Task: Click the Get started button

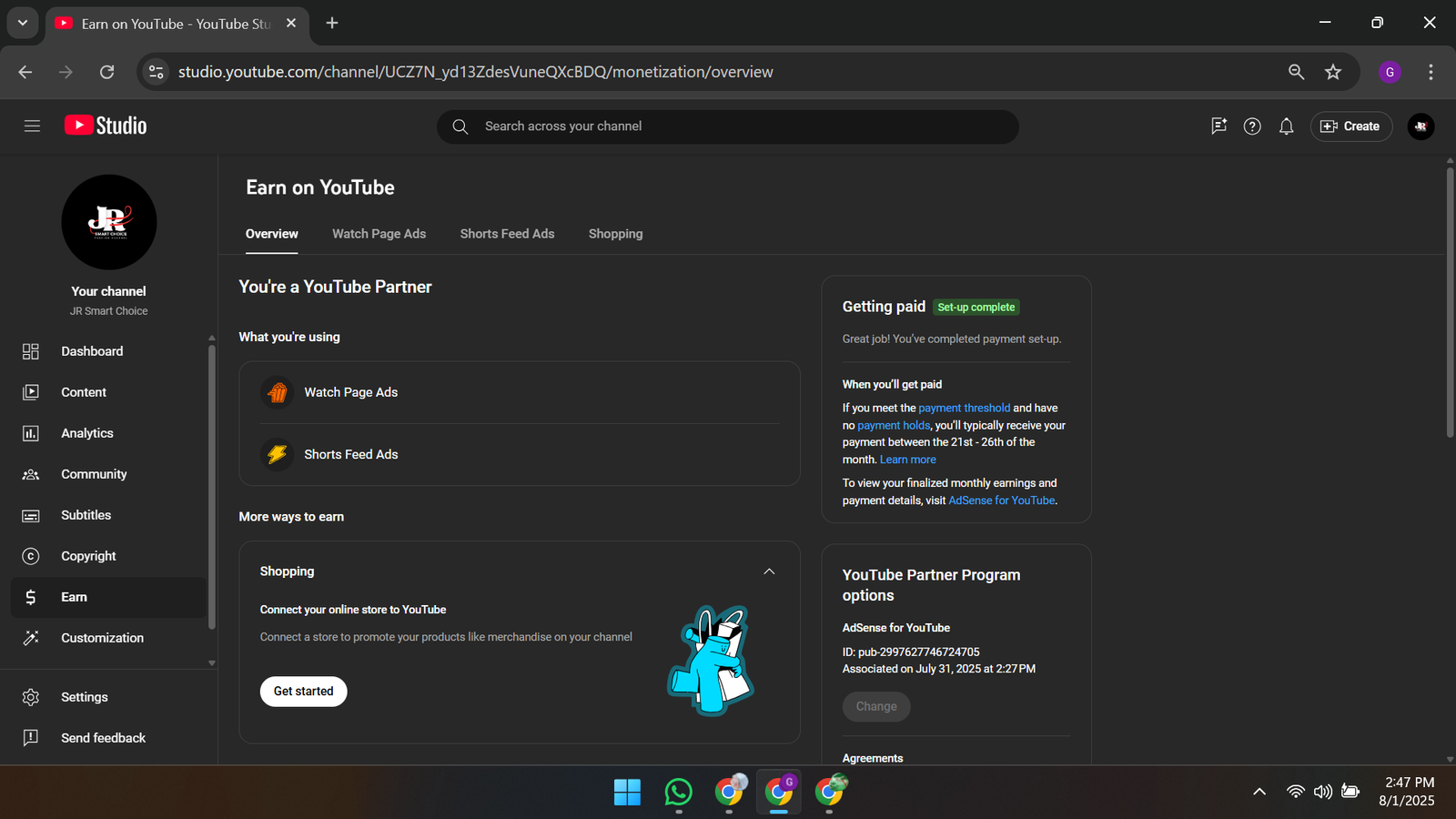Action: coord(304,692)
